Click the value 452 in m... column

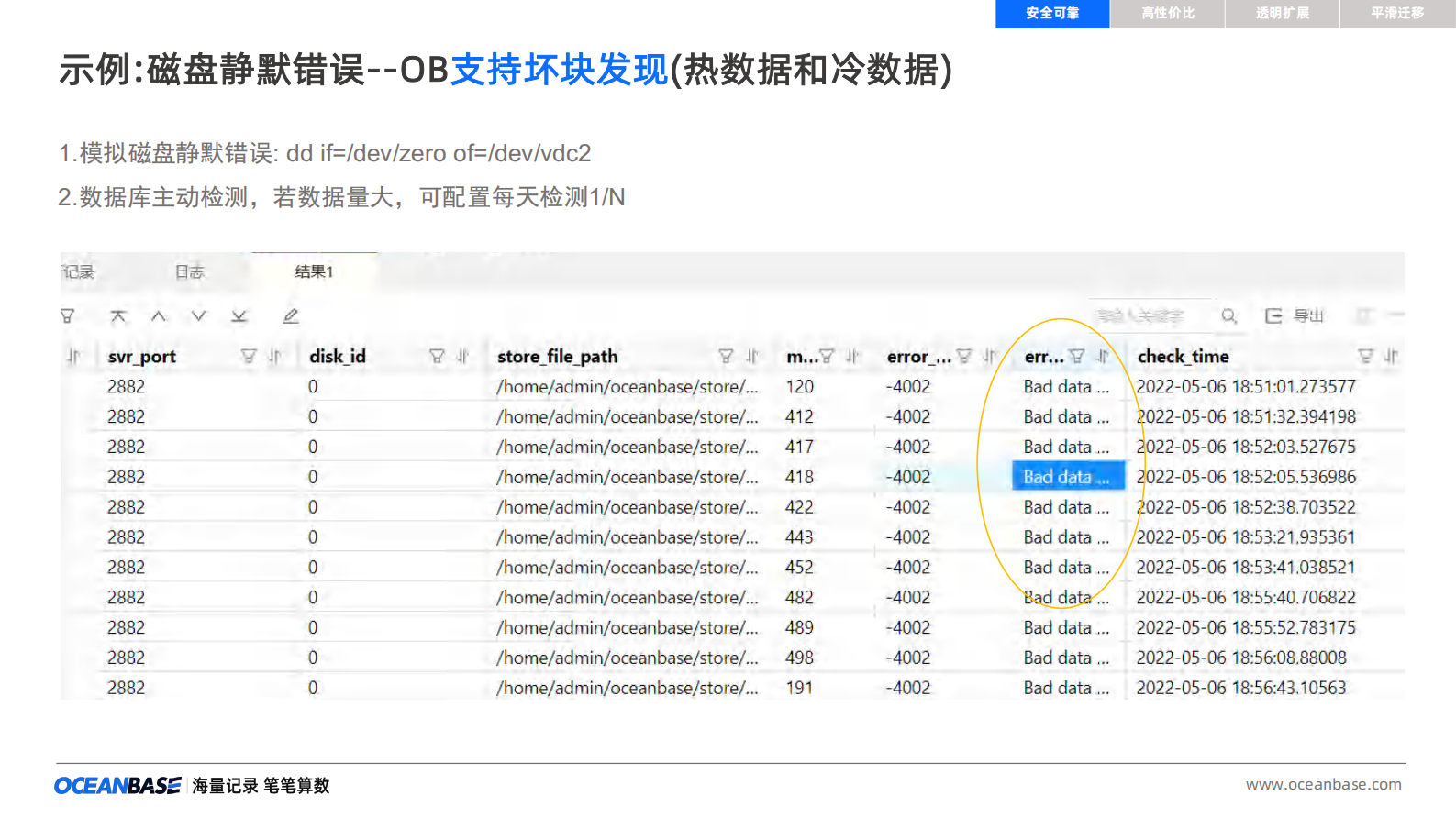pyautogui.click(x=799, y=568)
